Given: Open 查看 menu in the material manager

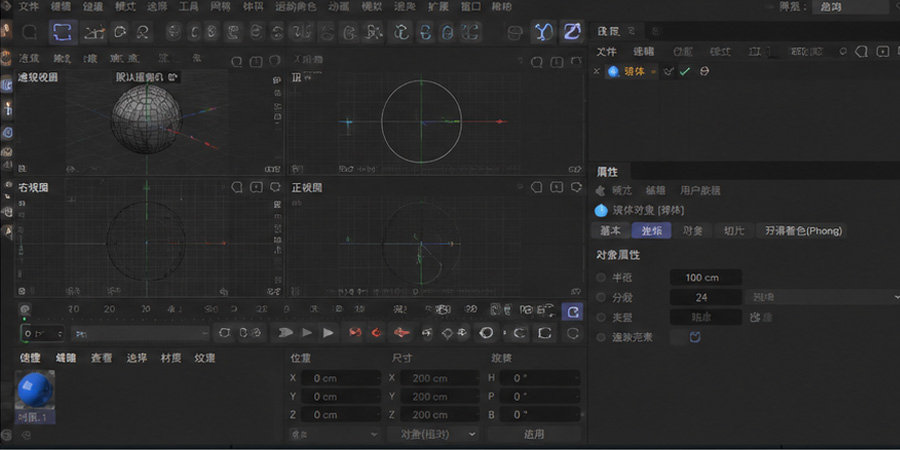Looking at the screenshot, I should tap(101, 358).
